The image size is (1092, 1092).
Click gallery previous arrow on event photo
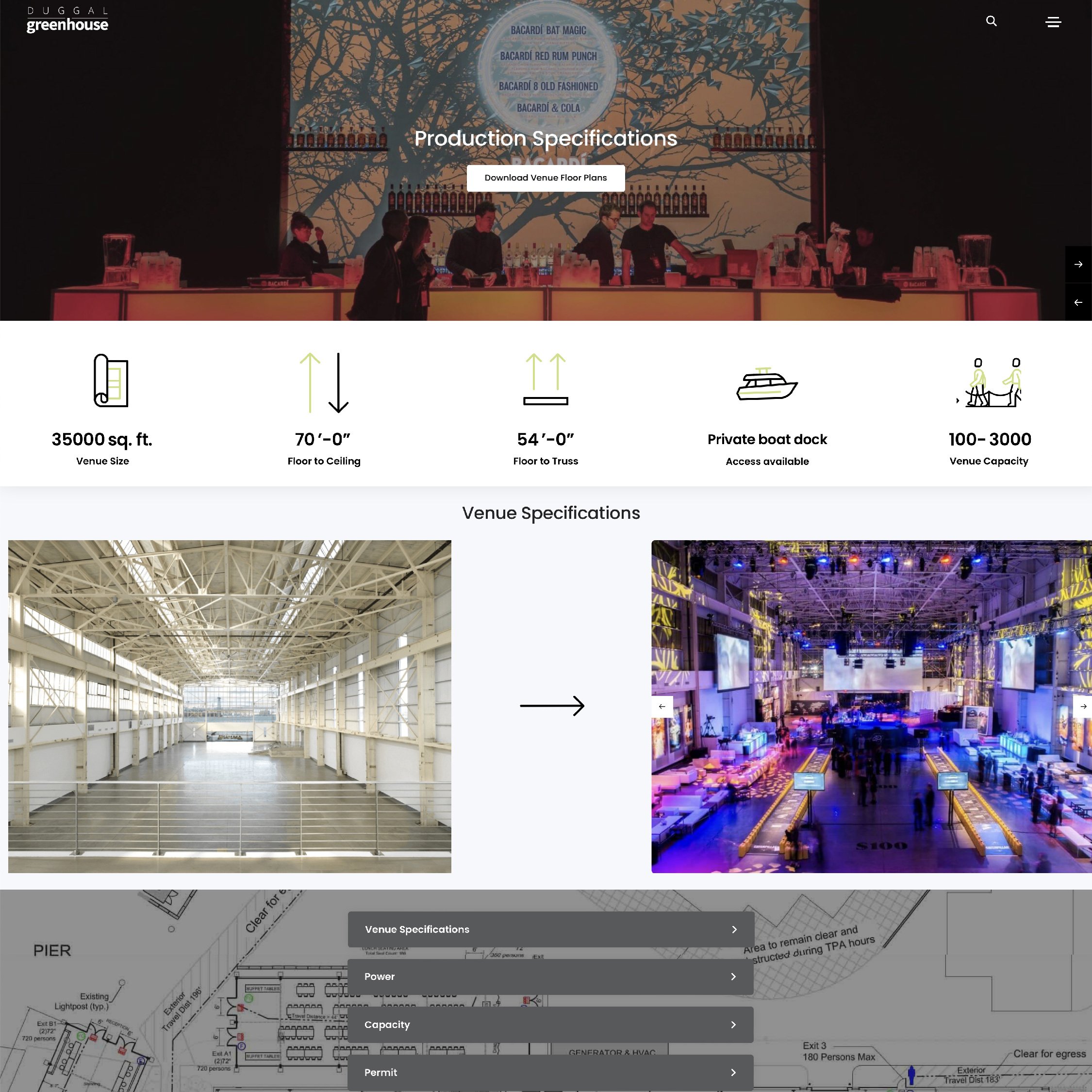662,707
